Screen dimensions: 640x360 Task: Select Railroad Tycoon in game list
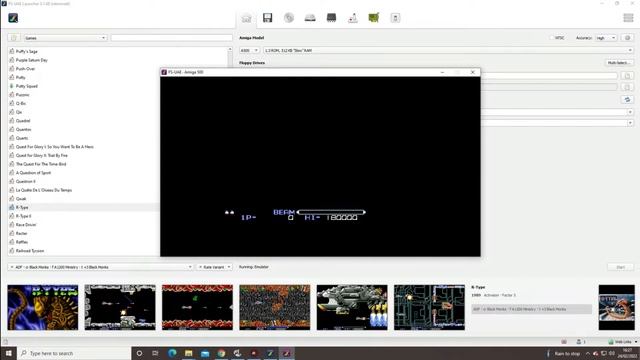30,251
